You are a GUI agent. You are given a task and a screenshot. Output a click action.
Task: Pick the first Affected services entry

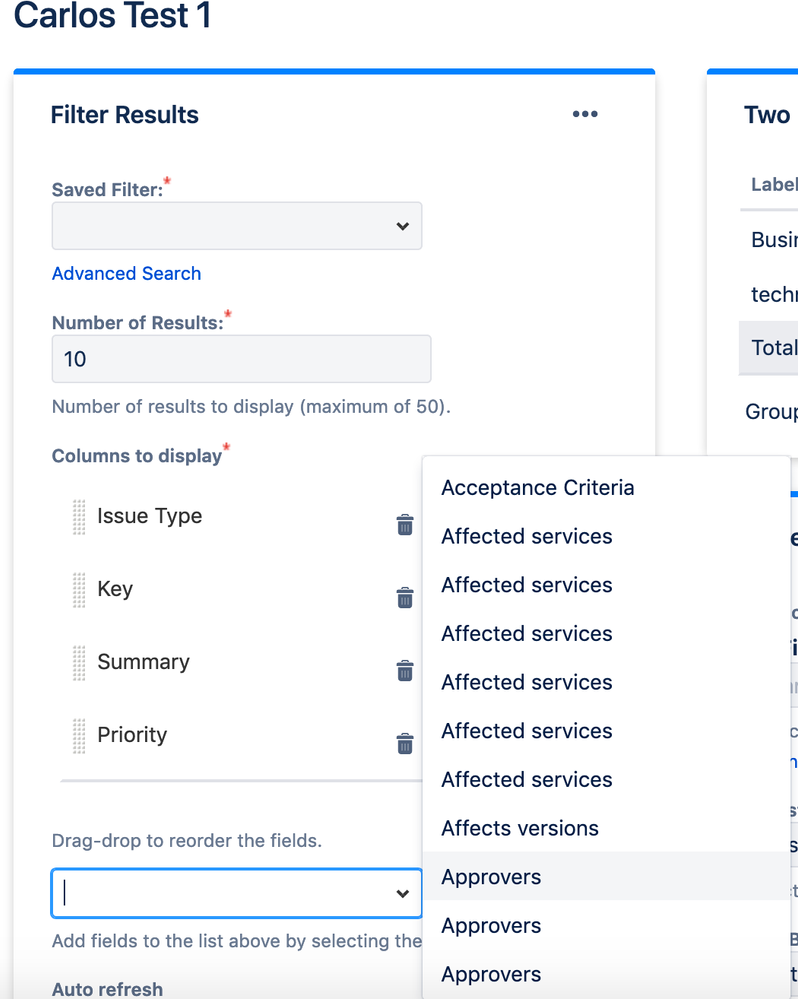526,537
